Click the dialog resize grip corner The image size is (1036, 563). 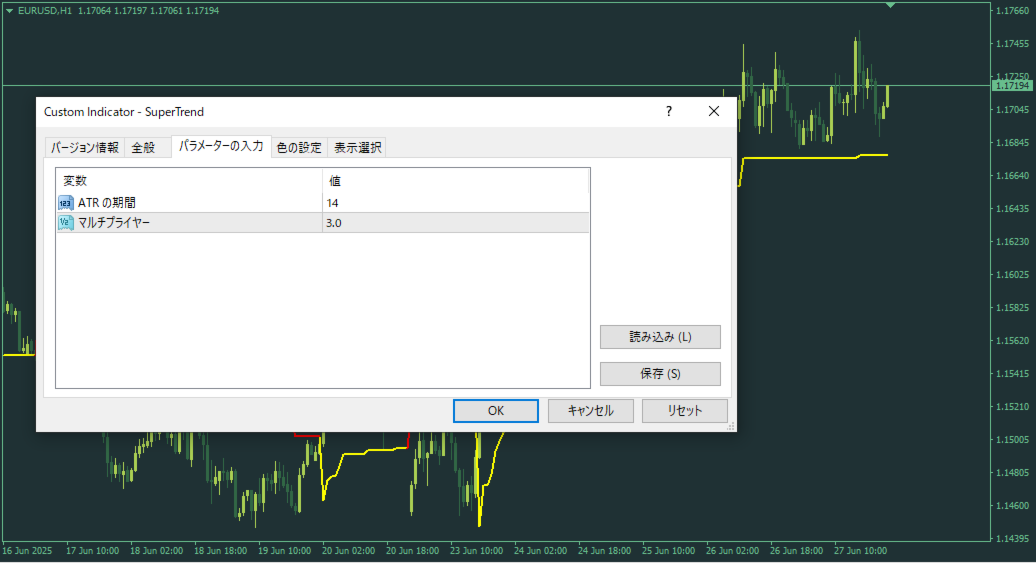731,426
